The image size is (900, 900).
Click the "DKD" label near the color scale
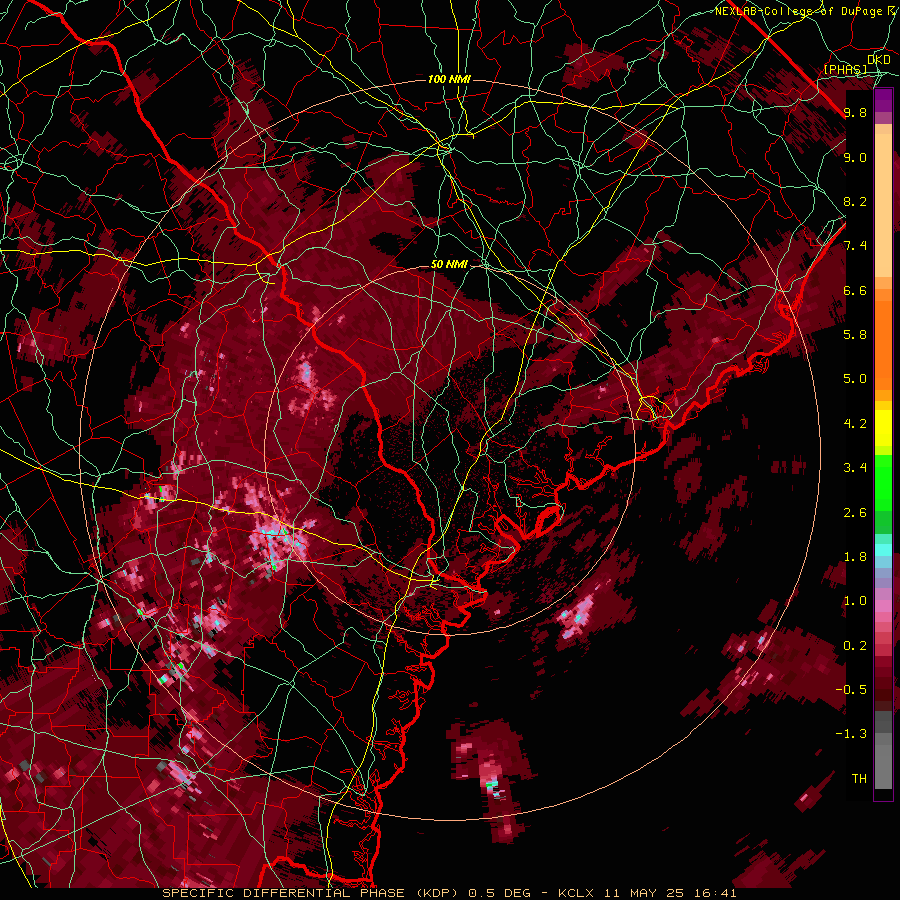879,60
